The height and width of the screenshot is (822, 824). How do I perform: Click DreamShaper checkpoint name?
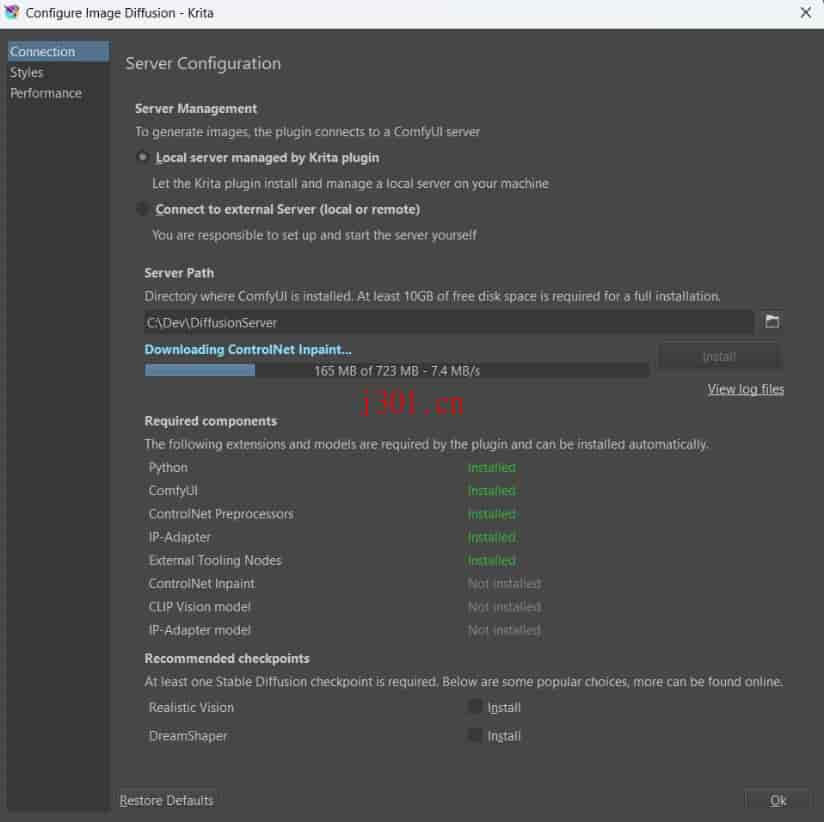click(x=188, y=736)
